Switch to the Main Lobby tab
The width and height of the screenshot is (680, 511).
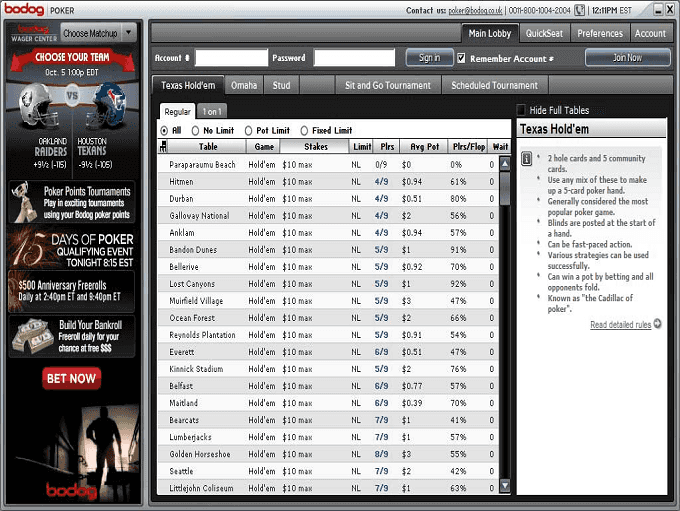coord(490,33)
